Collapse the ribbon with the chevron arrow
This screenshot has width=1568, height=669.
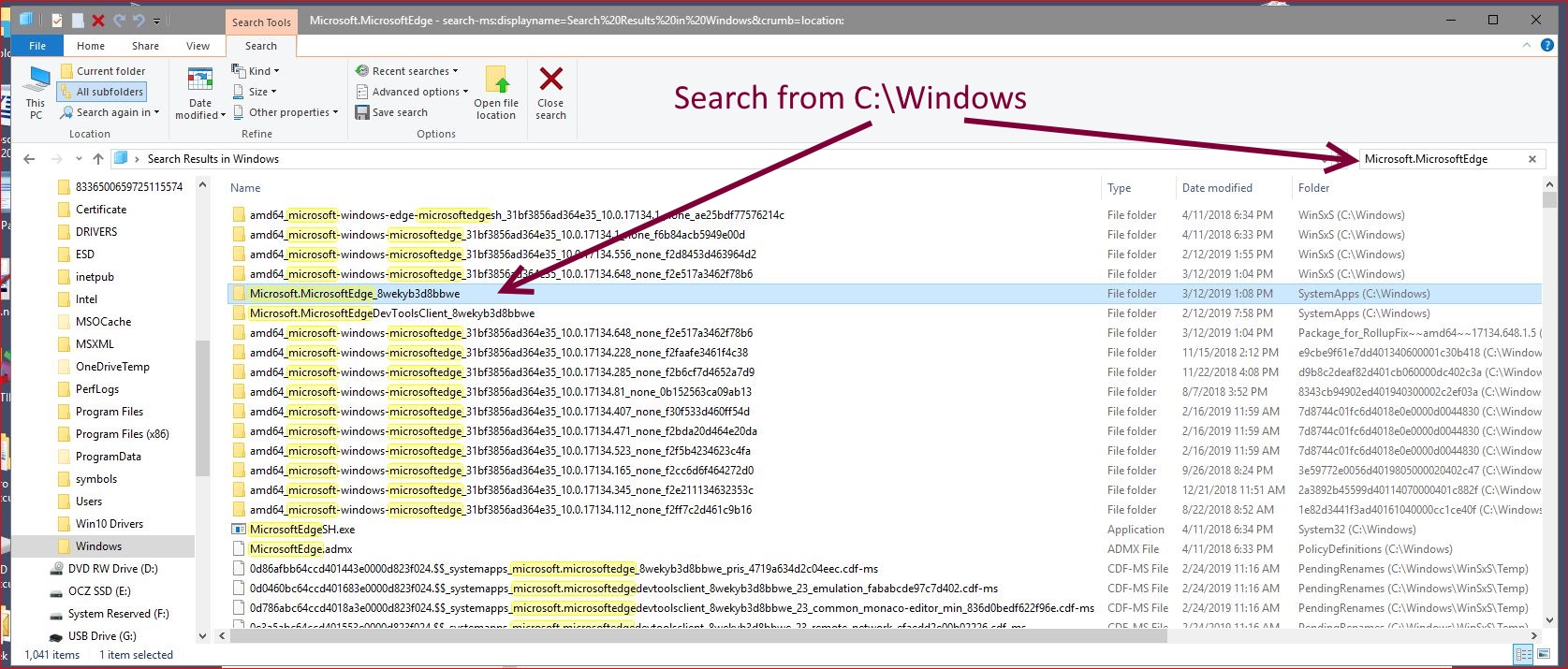(x=1527, y=45)
